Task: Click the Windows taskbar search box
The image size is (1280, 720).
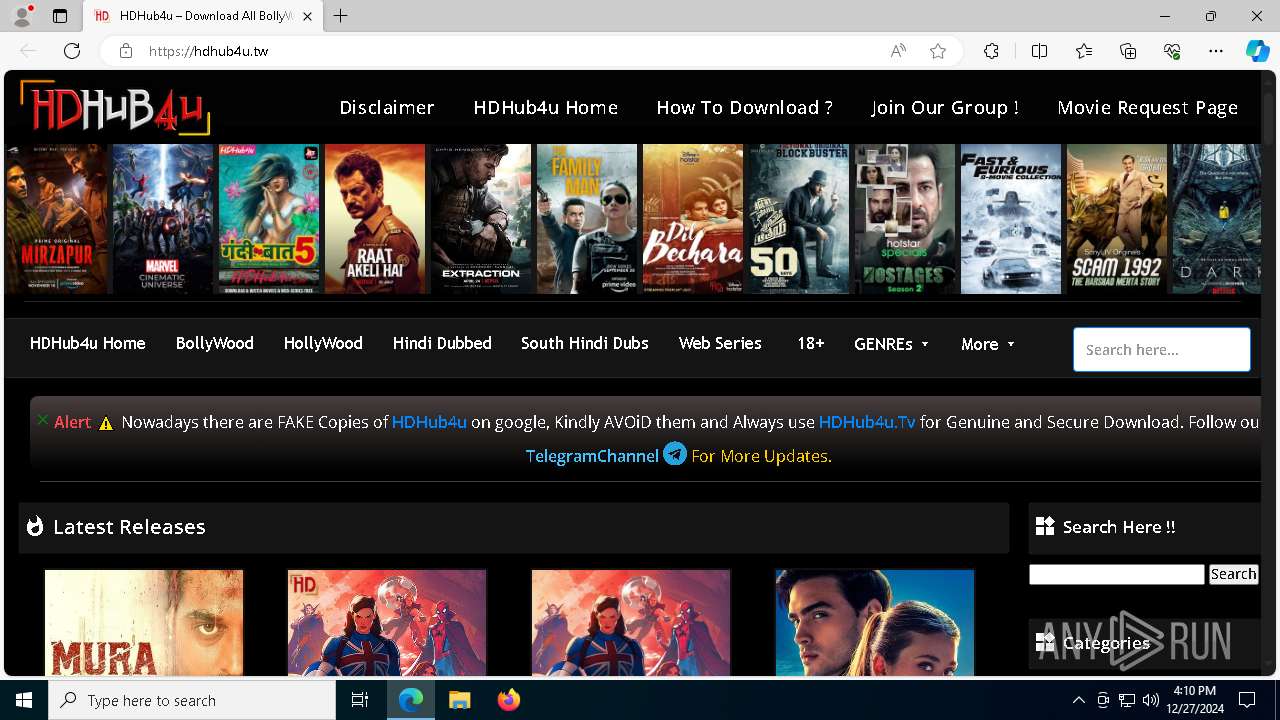Action: [x=192, y=700]
